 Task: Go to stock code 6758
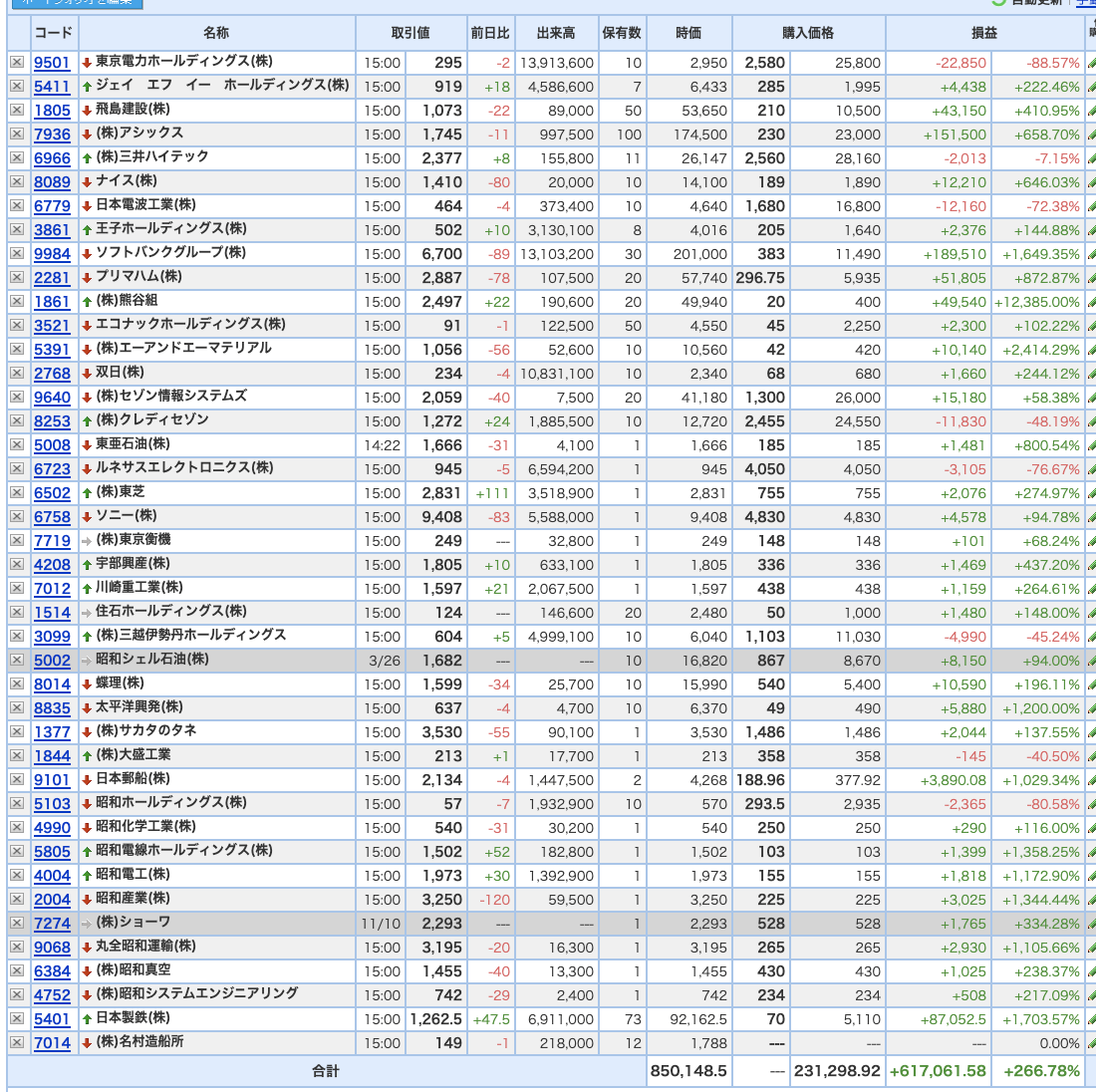(53, 517)
